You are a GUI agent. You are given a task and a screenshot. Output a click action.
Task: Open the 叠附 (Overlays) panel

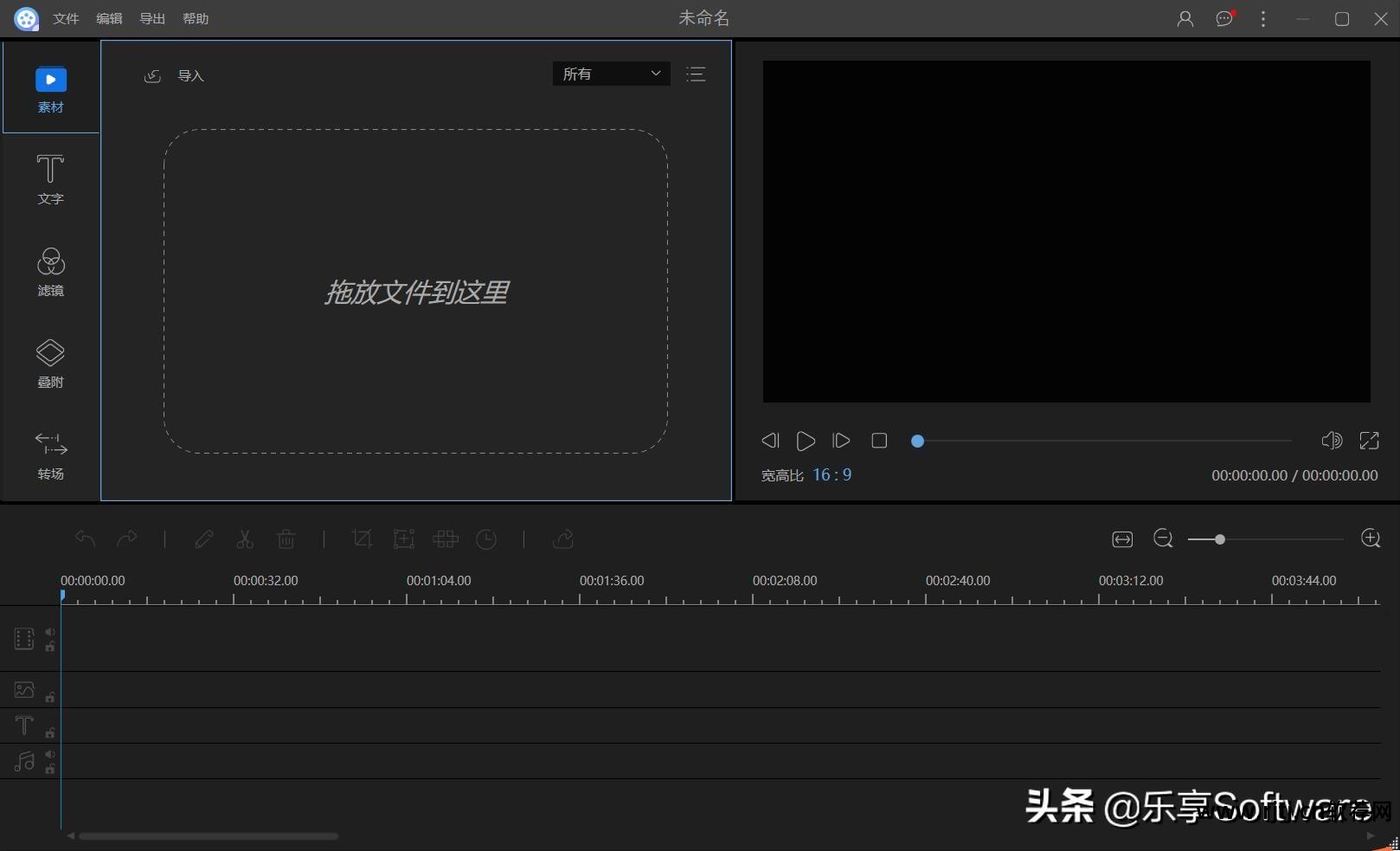click(50, 363)
